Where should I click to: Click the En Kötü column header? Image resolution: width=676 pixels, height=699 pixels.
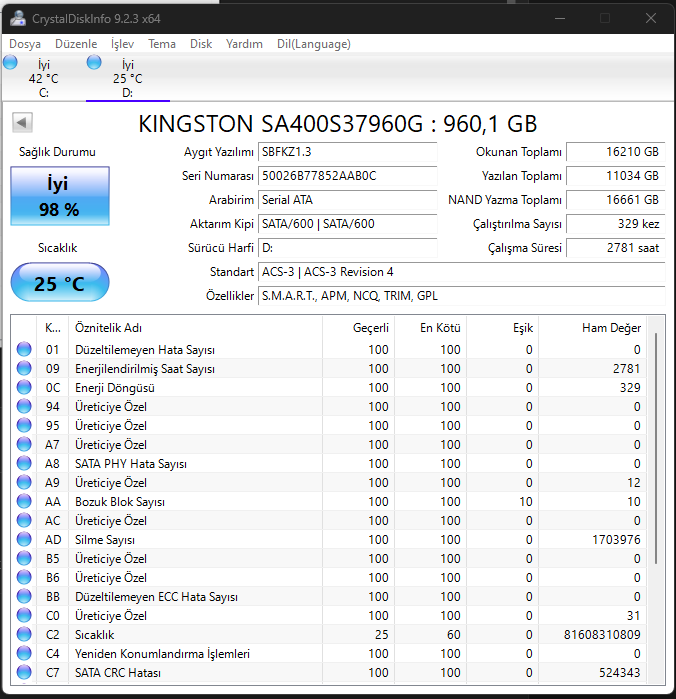pos(431,328)
